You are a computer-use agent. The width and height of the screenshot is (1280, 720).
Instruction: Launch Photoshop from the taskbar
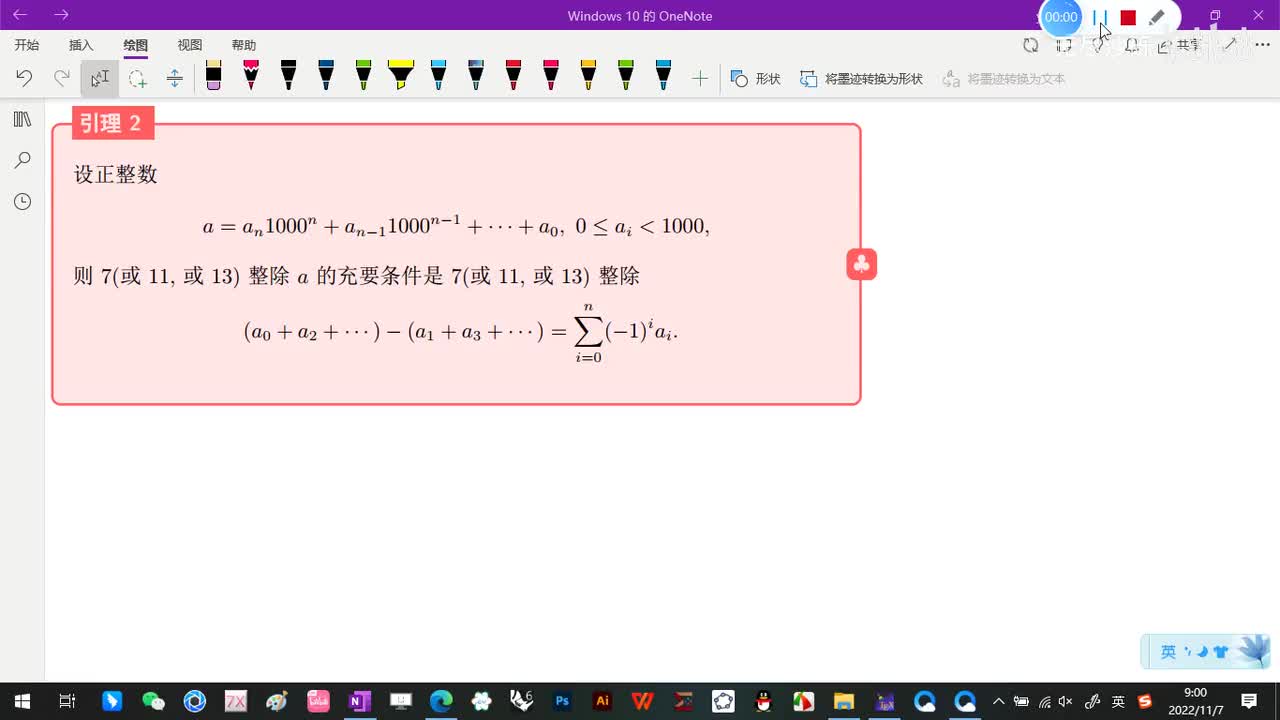[562, 701]
